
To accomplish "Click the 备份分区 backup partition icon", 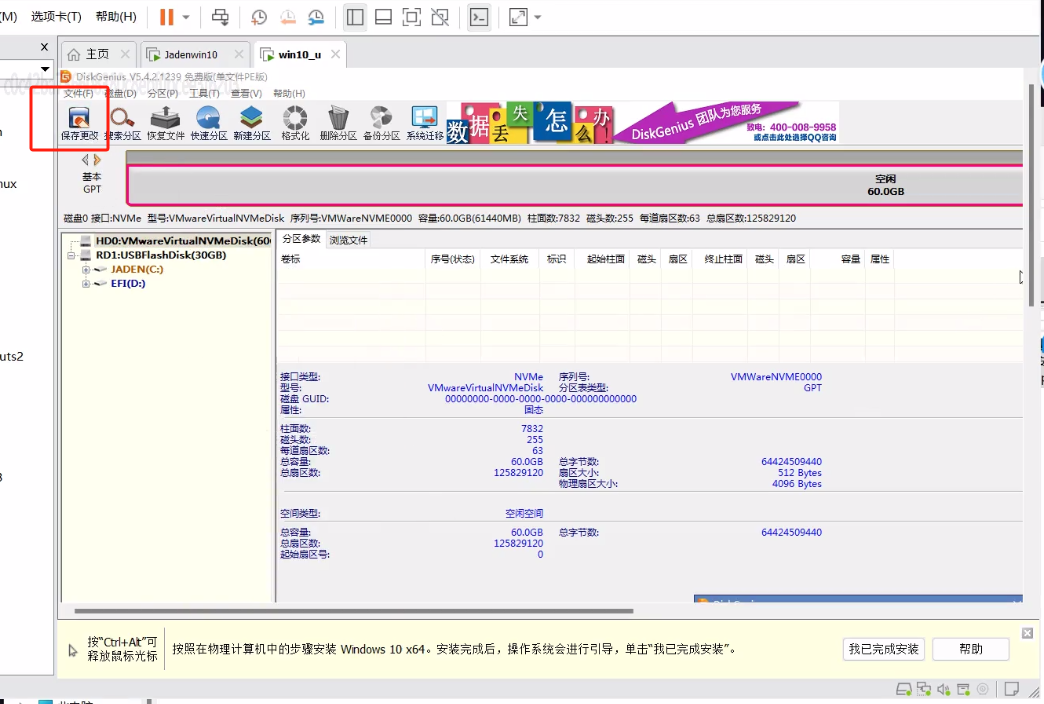I will point(382,123).
